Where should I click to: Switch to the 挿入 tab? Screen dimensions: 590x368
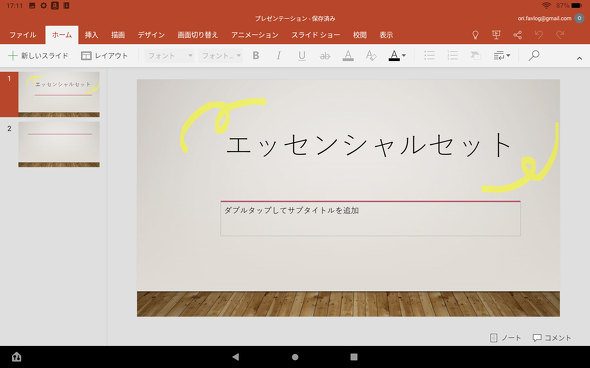(x=91, y=35)
